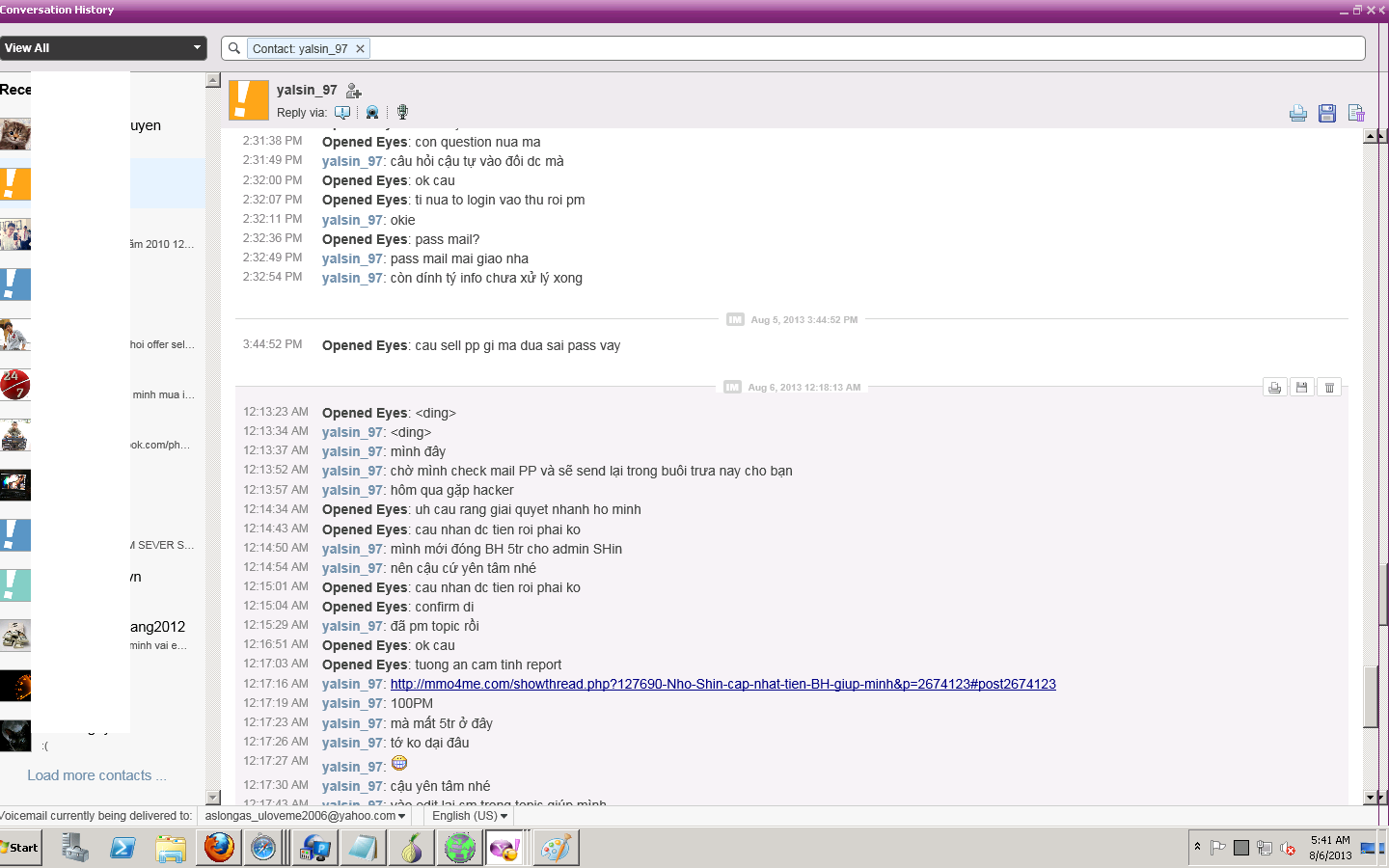Open Windows Explorer folder icon in taskbar
The height and width of the screenshot is (868, 1389).
pyautogui.click(x=171, y=848)
